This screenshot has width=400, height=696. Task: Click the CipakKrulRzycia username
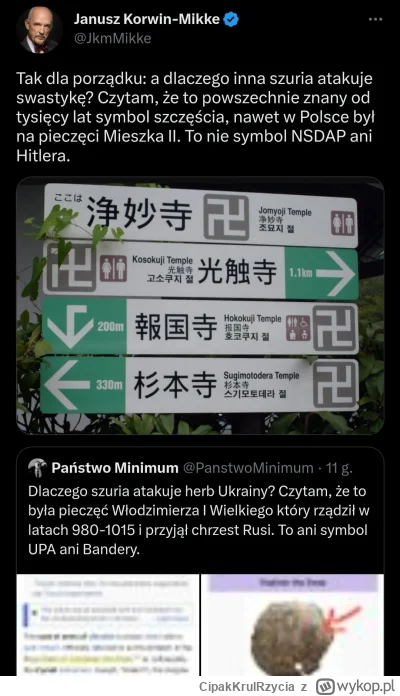point(246,687)
